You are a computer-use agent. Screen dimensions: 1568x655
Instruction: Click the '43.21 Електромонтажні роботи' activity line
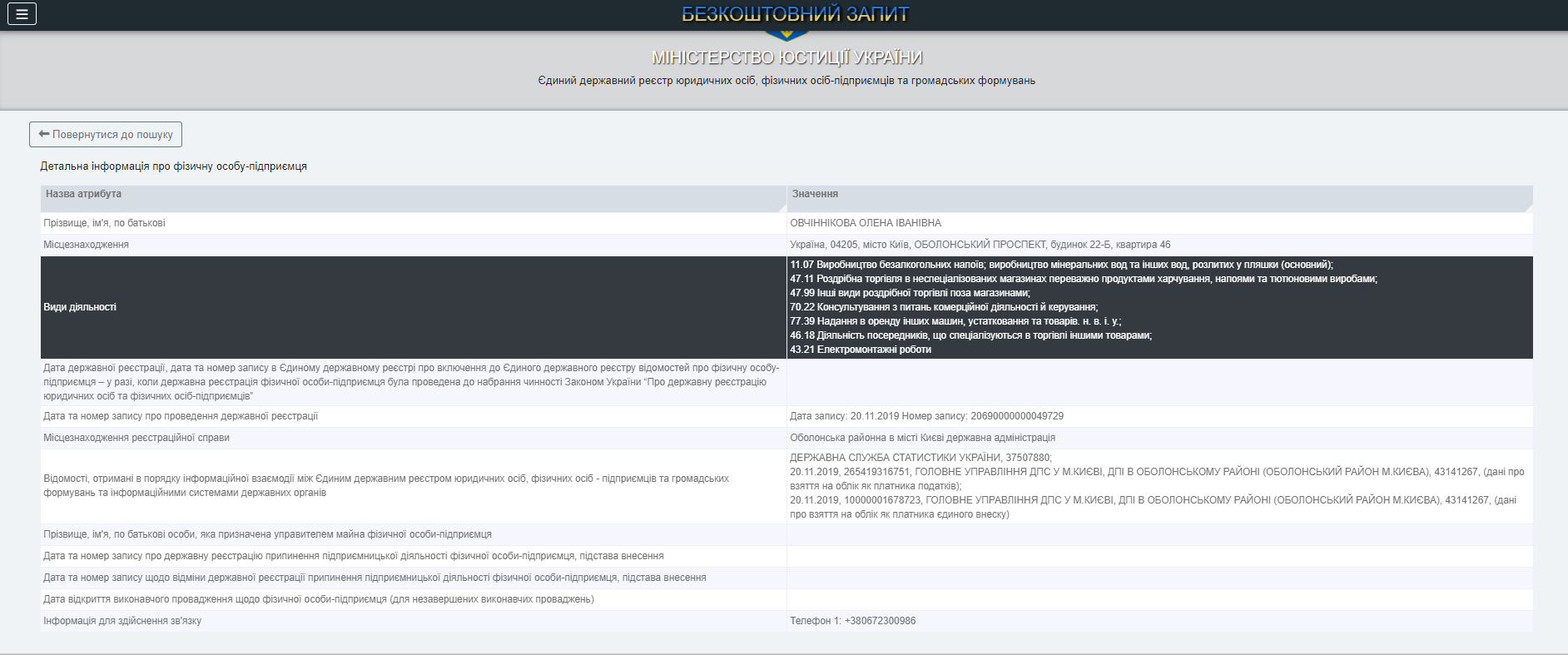click(861, 350)
